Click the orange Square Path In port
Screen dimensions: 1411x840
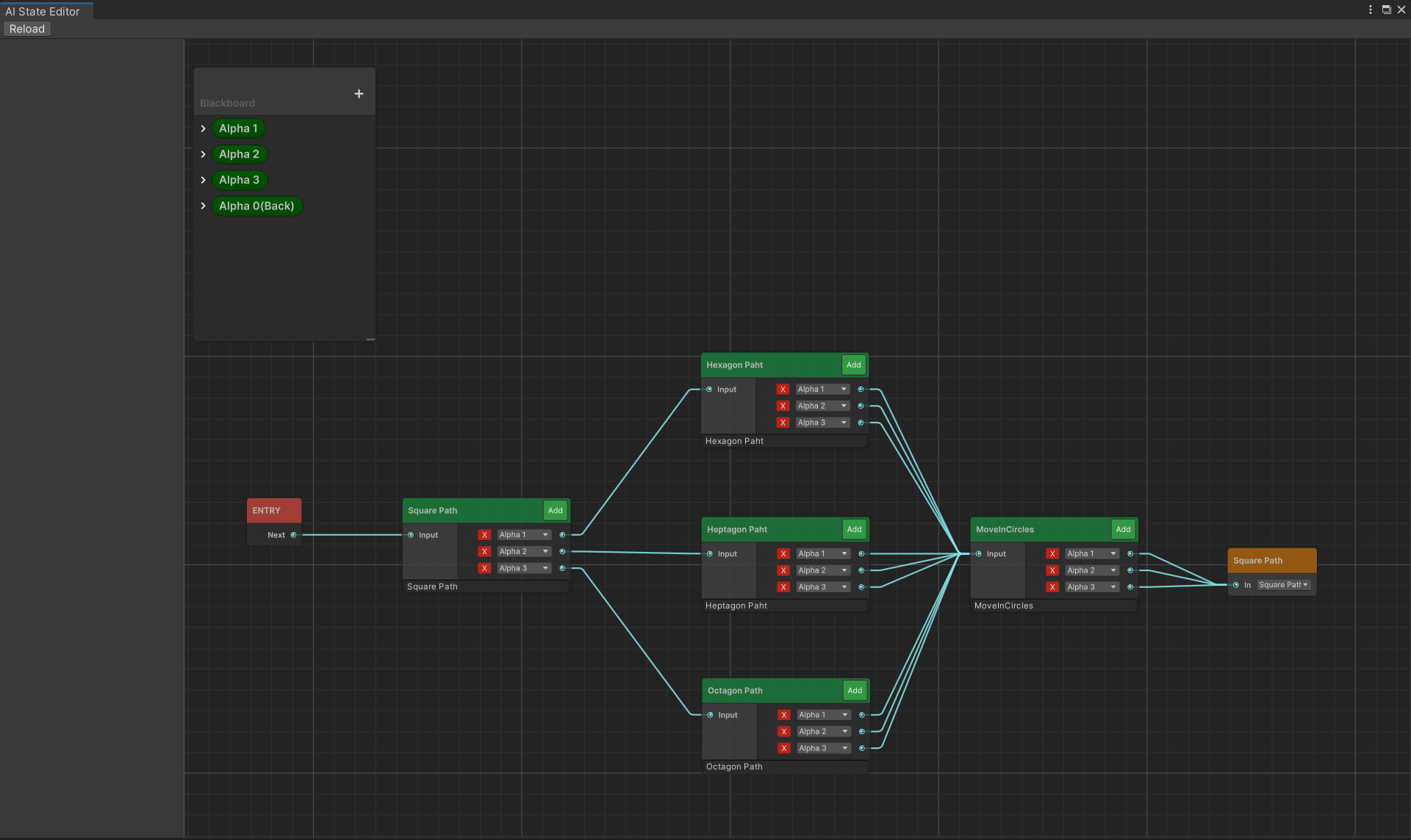(x=1236, y=585)
